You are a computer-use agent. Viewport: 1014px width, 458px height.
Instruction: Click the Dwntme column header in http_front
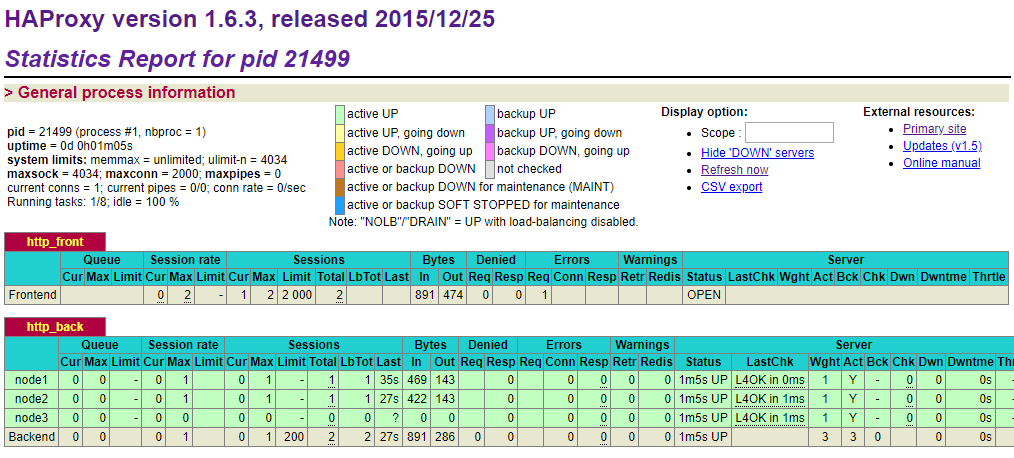coord(944,277)
